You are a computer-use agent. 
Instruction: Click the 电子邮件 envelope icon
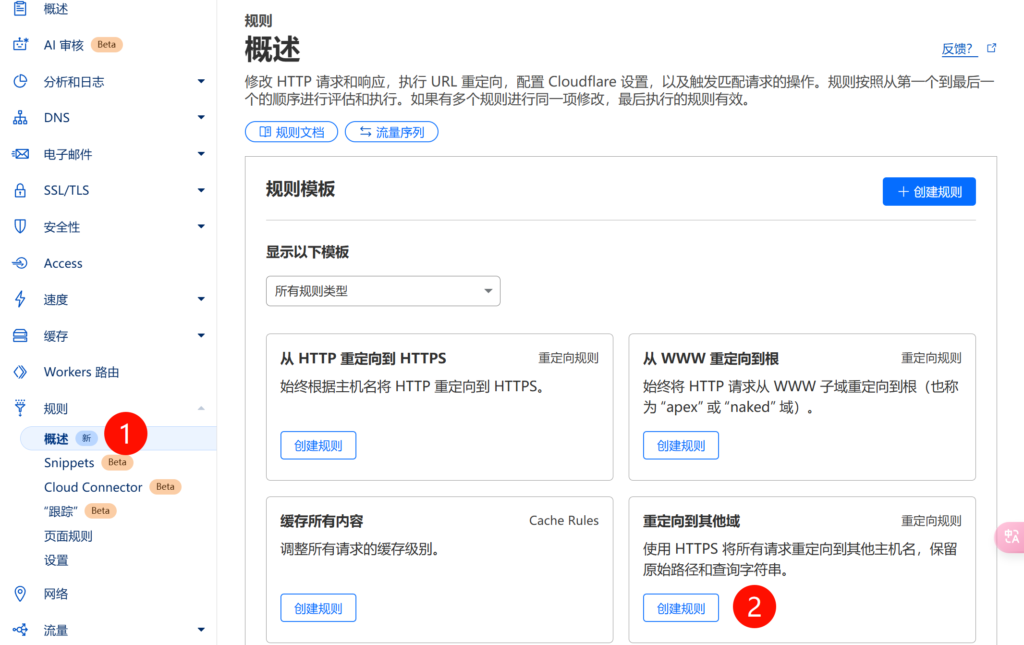22,153
